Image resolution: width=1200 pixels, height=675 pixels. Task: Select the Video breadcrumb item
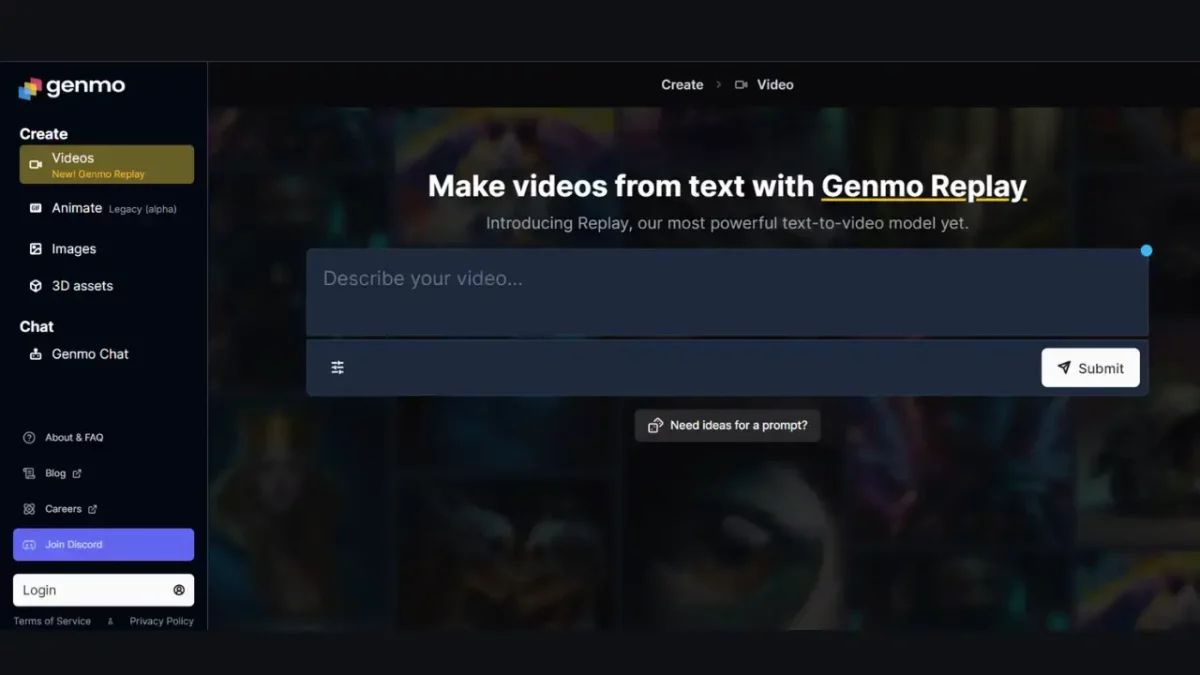775,84
